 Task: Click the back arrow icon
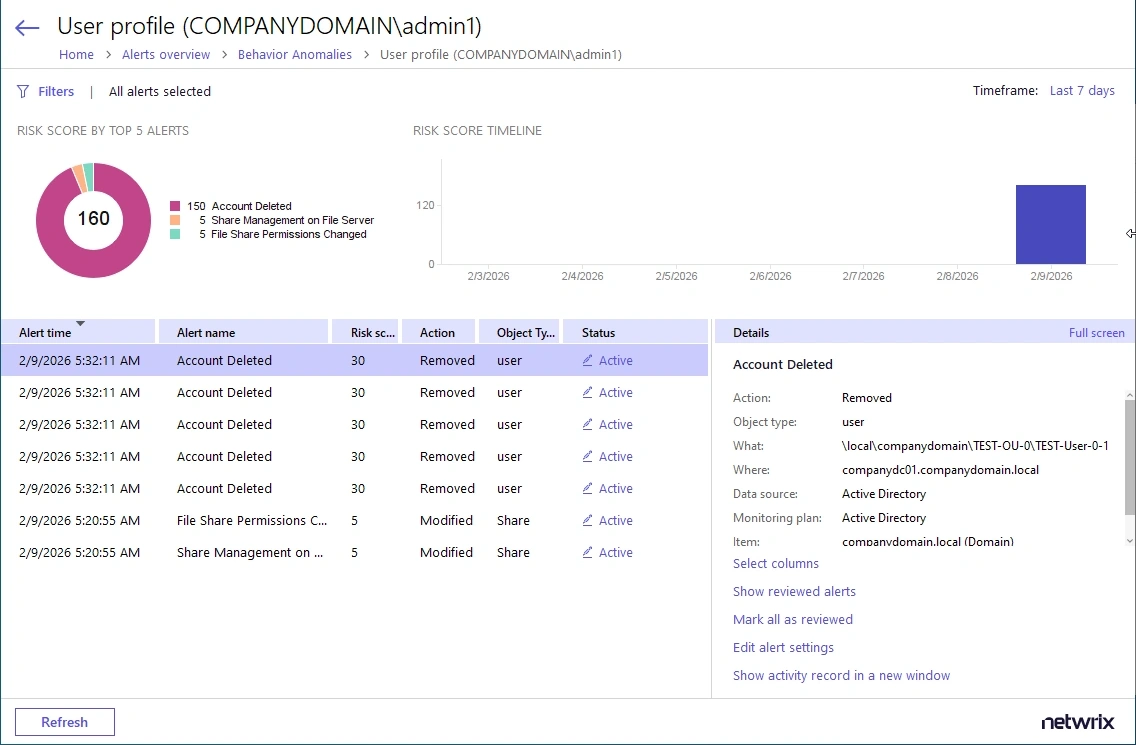click(x=27, y=28)
